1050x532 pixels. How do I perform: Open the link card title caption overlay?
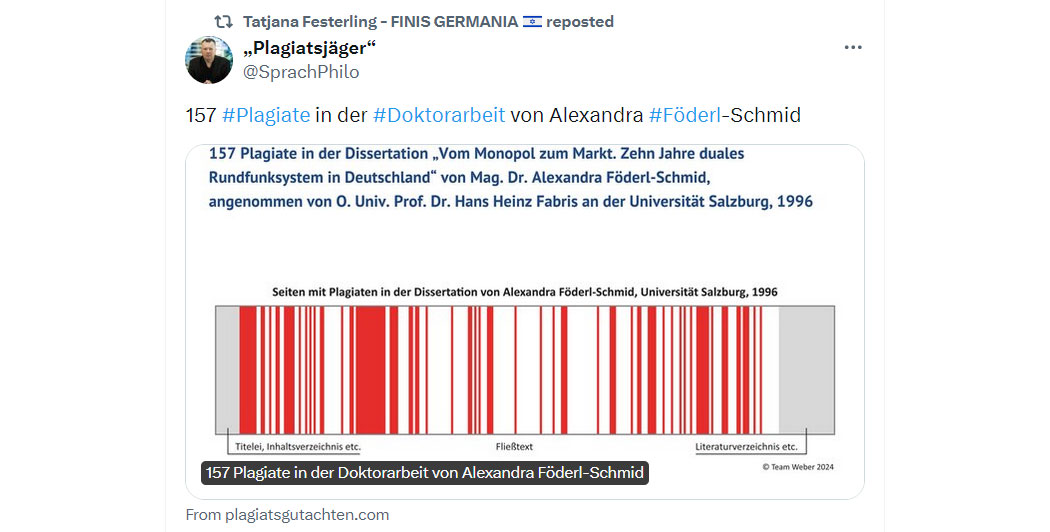425,472
